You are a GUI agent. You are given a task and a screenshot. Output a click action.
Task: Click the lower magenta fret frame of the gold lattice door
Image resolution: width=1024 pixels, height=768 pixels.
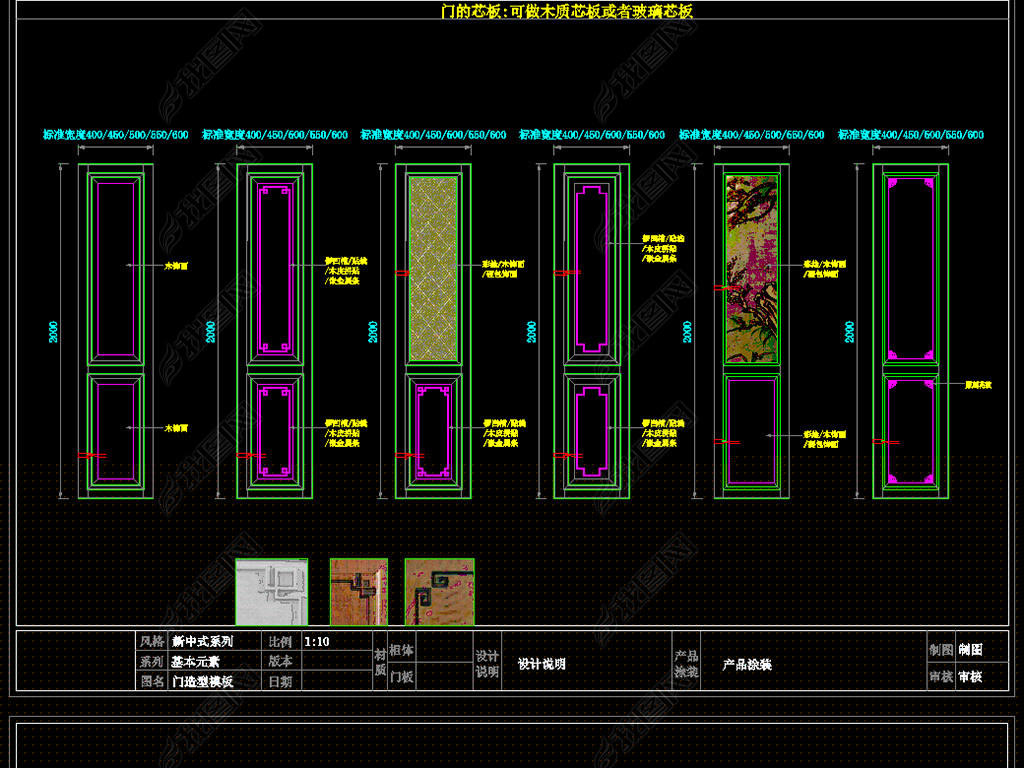coord(433,431)
